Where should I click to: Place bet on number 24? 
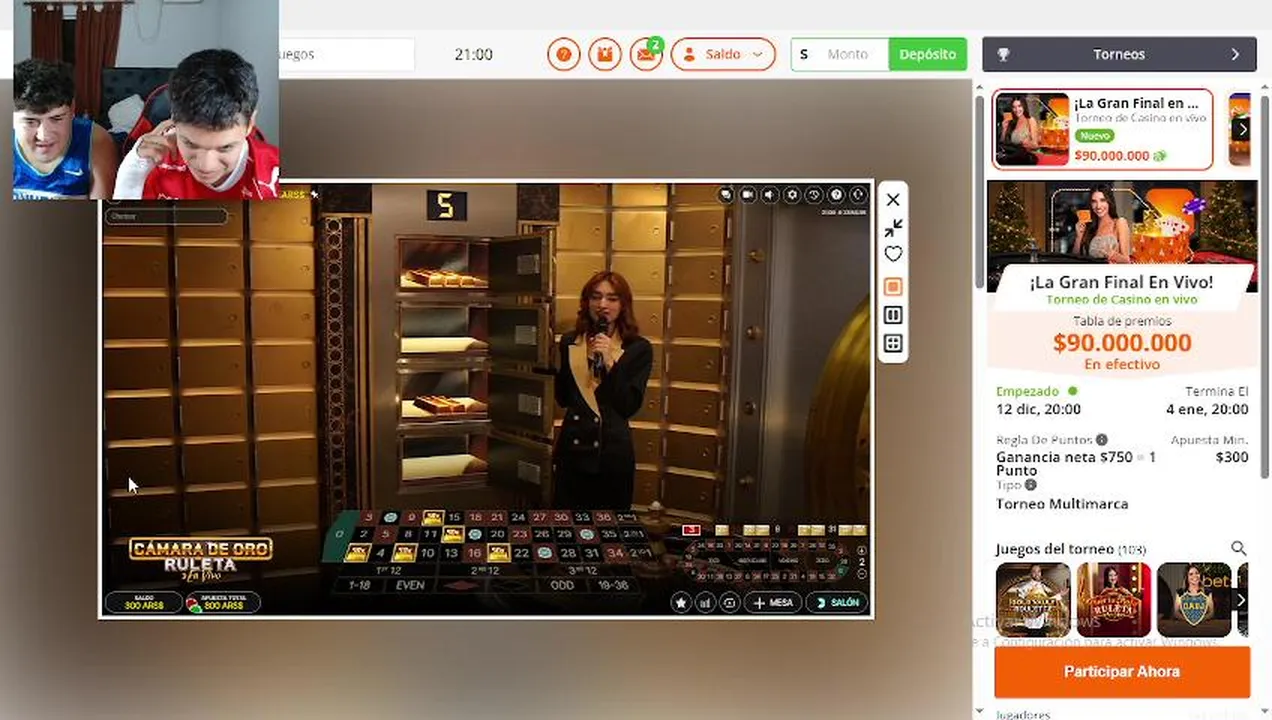(x=518, y=518)
